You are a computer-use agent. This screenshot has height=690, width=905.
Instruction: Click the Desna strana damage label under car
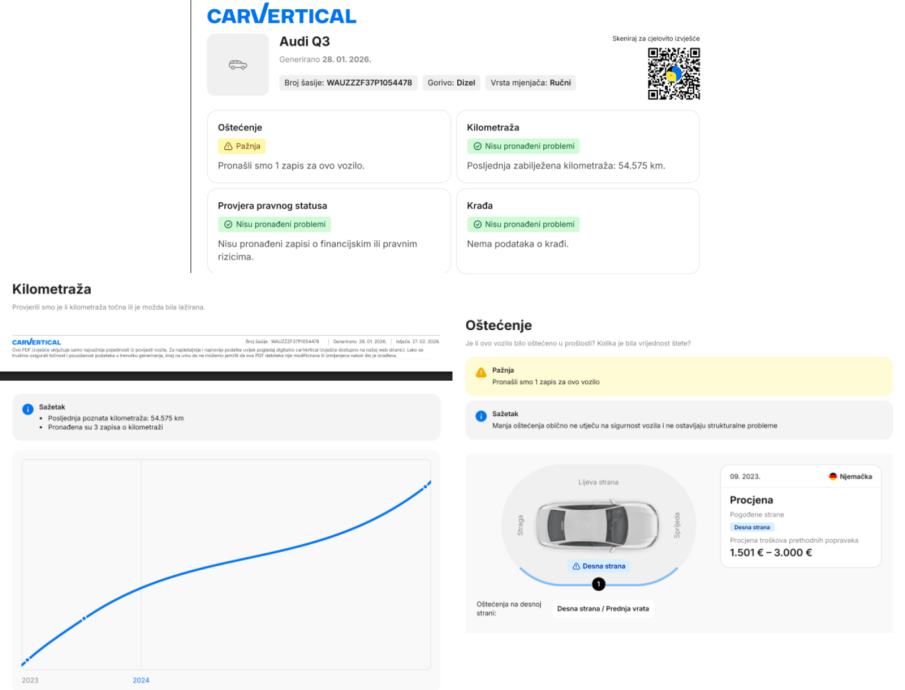point(599,566)
